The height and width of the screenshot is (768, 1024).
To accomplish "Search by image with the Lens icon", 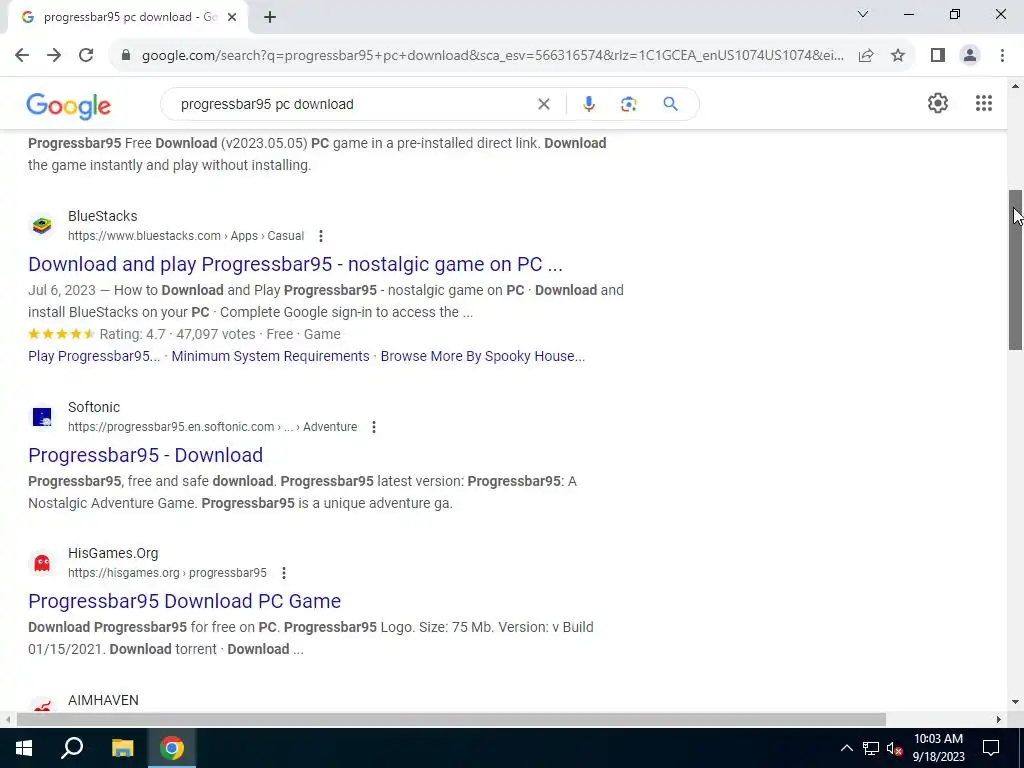I will 628,104.
